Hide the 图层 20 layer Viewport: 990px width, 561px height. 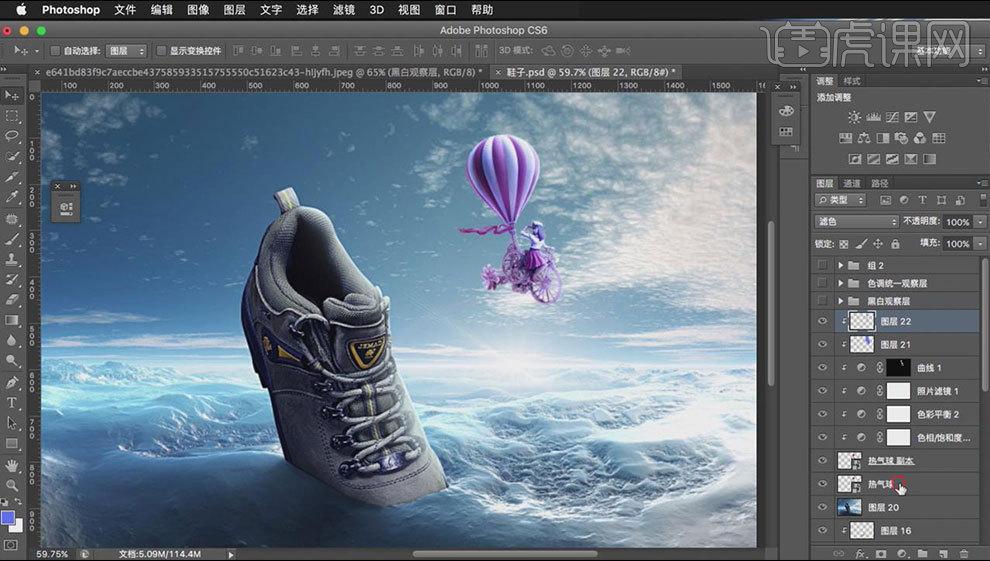822,507
